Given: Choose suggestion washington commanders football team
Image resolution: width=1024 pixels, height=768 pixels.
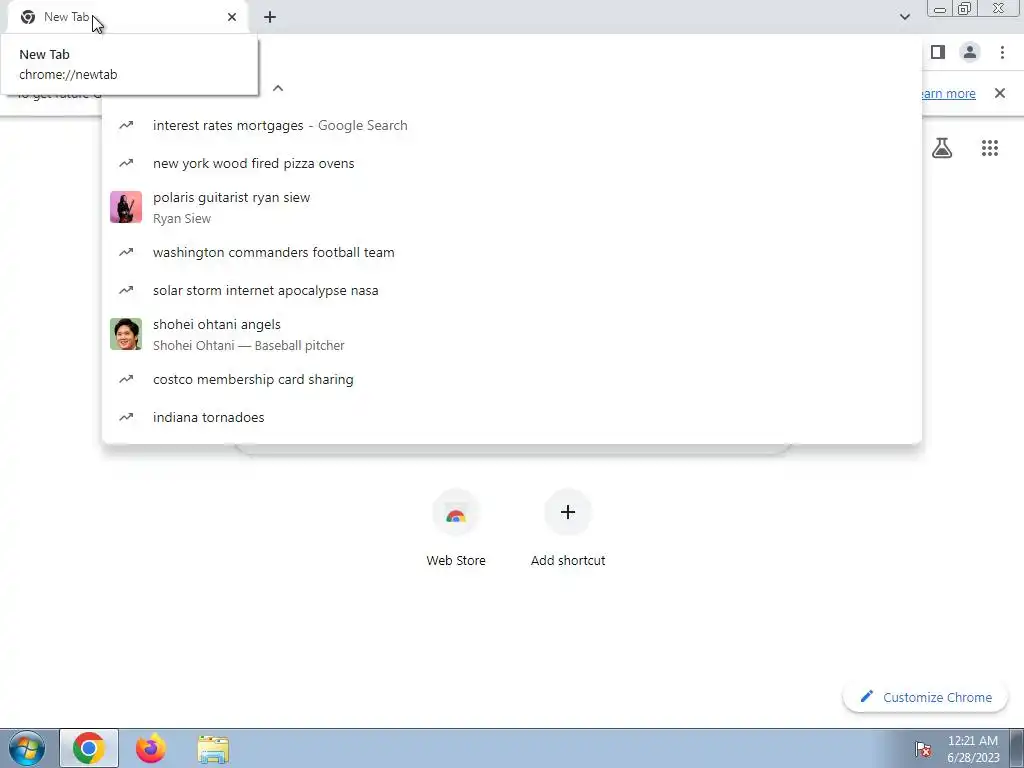Looking at the screenshot, I should (x=512, y=252).
